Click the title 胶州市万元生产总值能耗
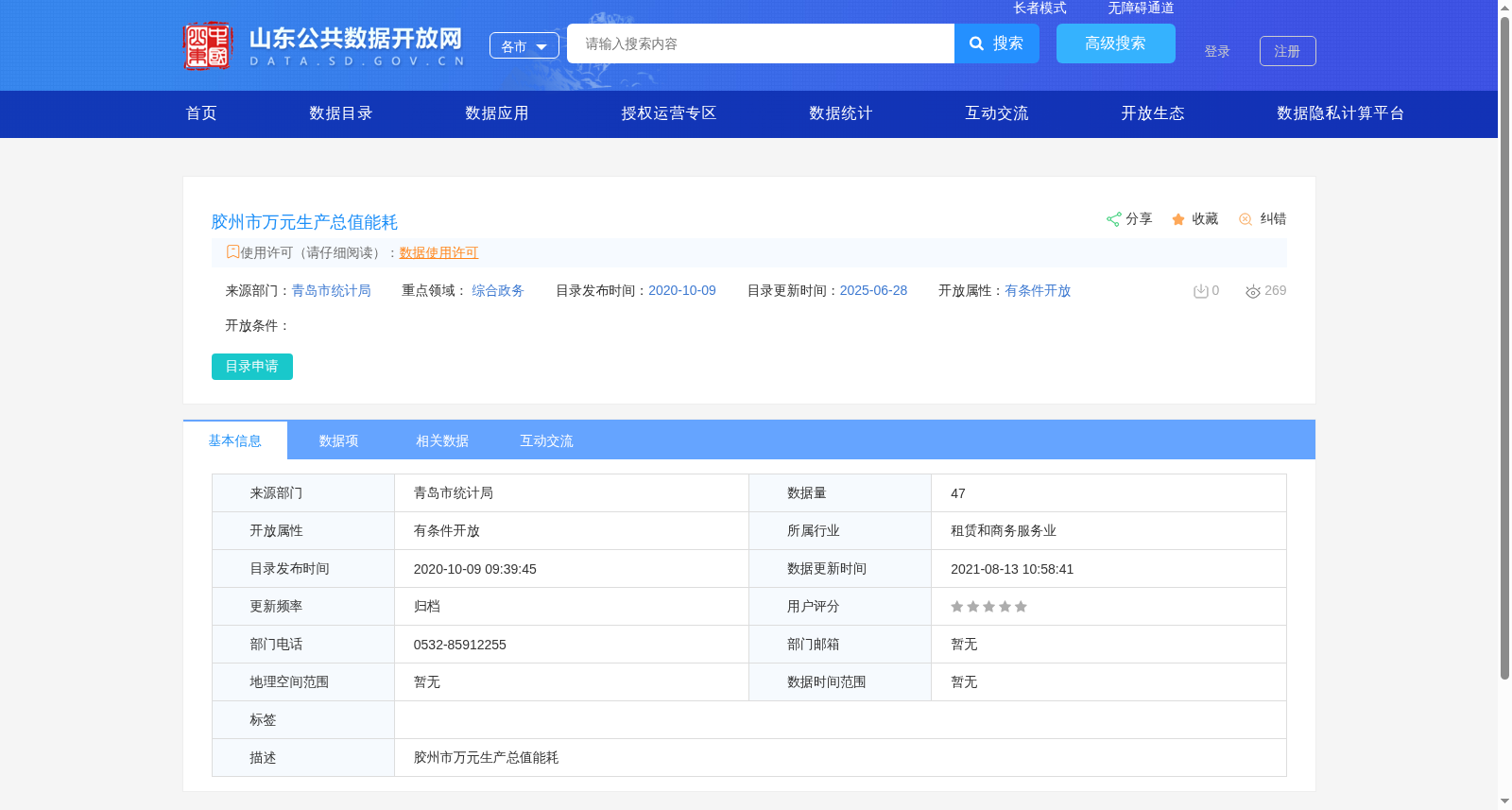This screenshot has height=810, width=1512. click(x=304, y=222)
